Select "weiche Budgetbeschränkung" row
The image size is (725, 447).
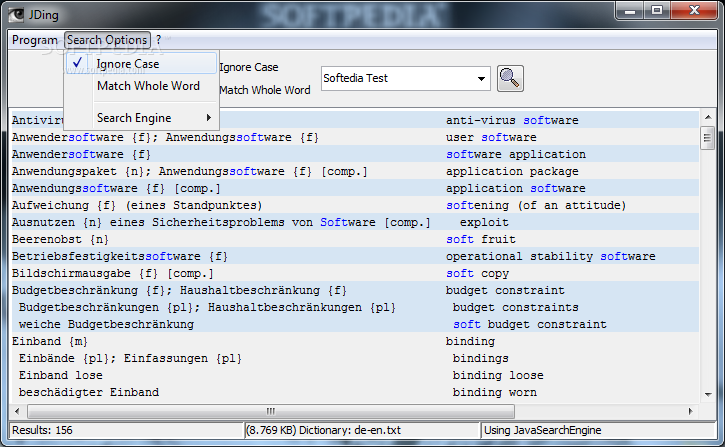coord(106,325)
